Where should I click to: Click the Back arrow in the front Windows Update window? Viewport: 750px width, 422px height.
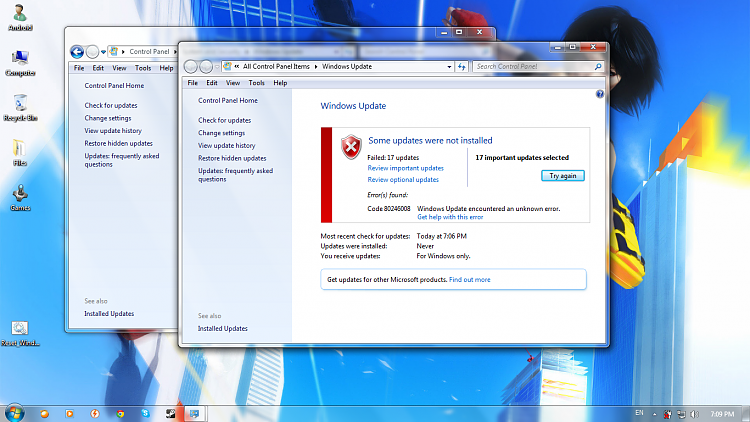click(x=191, y=67)
